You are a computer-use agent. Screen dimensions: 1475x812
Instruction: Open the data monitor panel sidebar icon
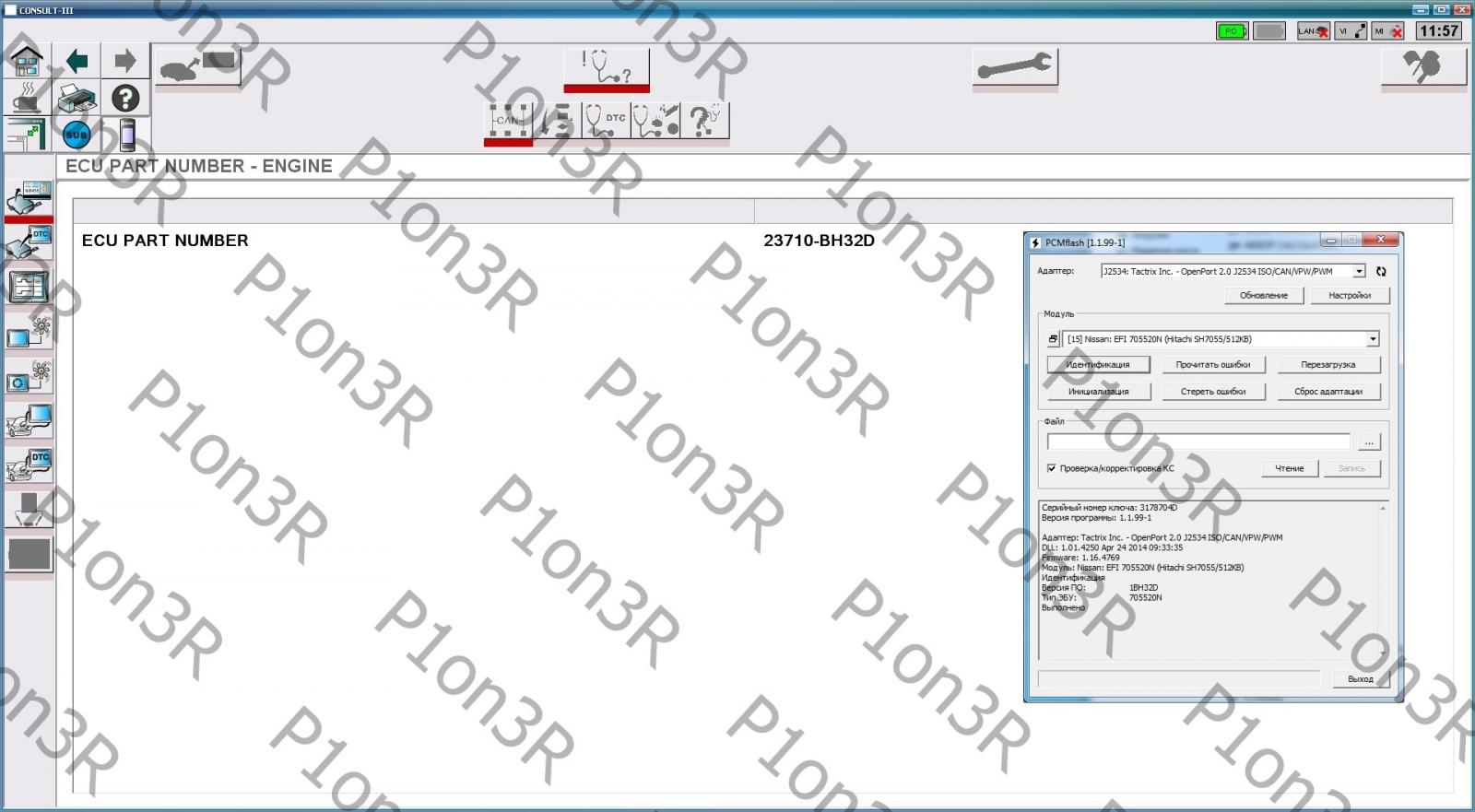point(29,288)
